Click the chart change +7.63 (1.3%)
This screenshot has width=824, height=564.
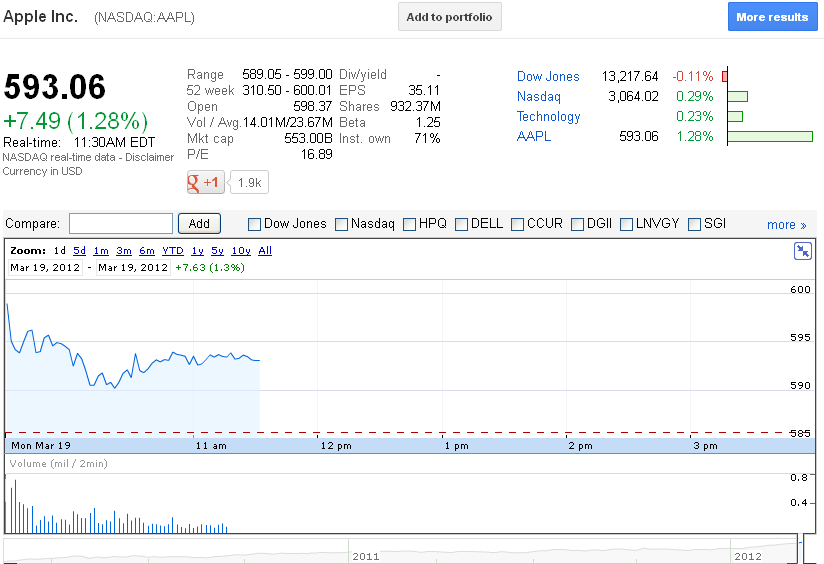pos(210,268)
